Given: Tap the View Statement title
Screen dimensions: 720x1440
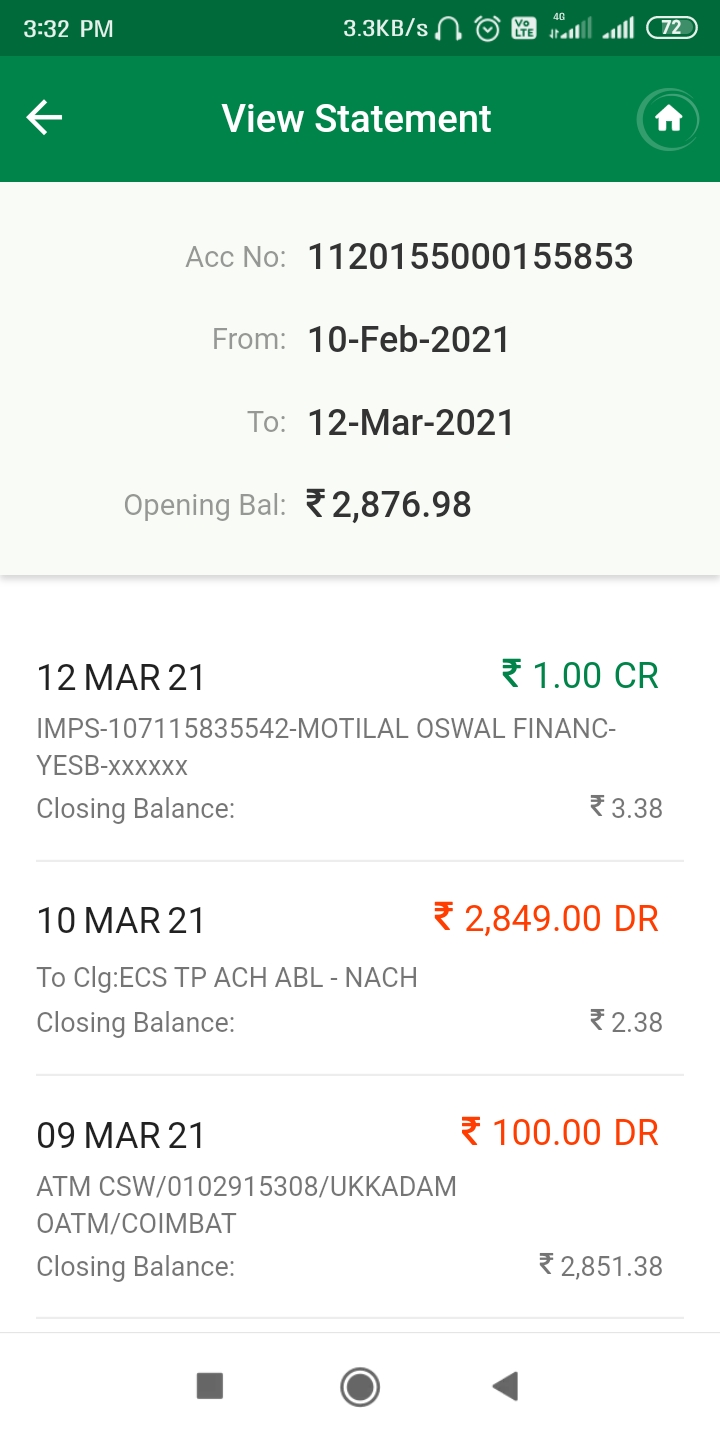Looking at the screenshot, I should (357, 118).
